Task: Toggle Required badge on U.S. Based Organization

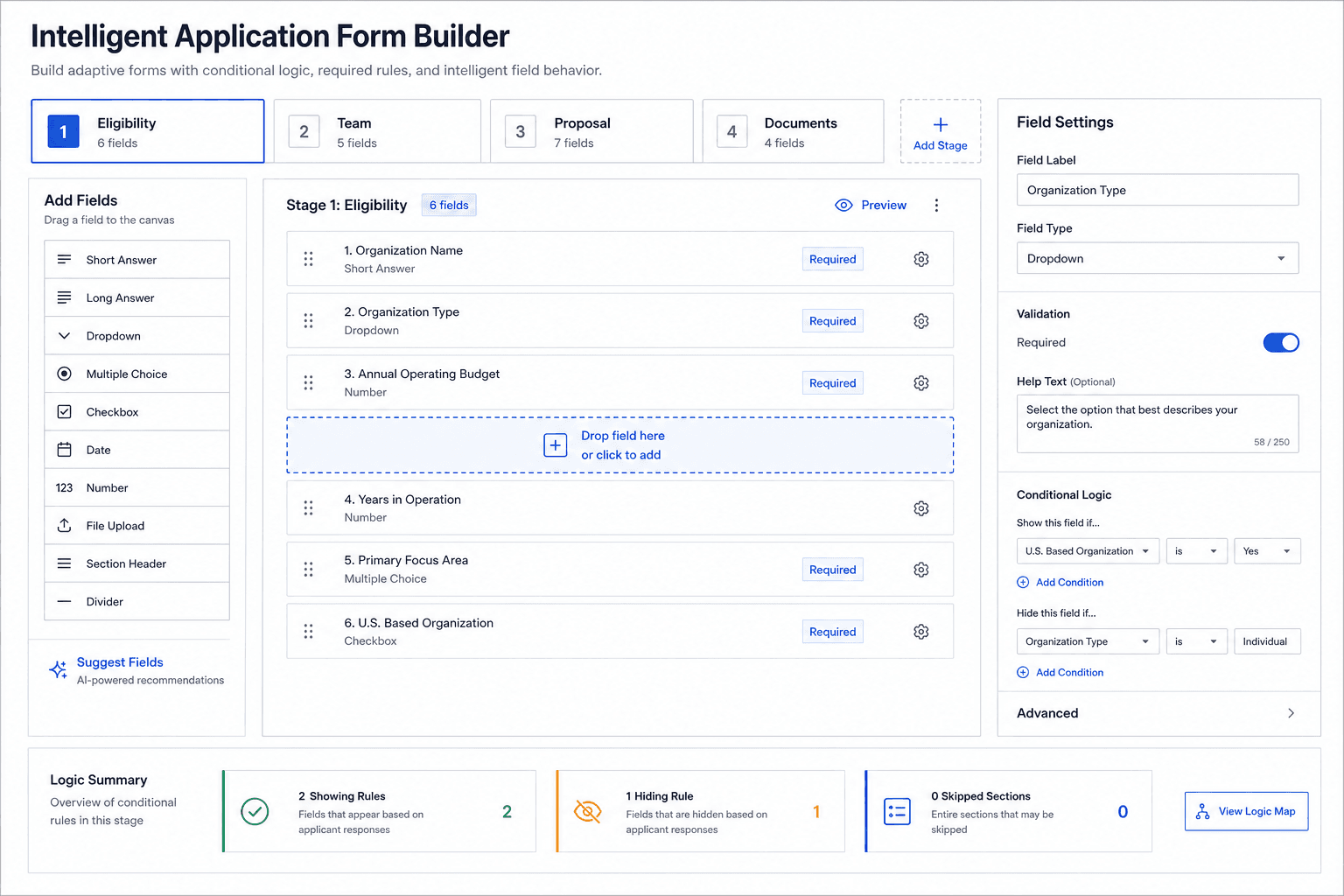Action: point(832,632)
